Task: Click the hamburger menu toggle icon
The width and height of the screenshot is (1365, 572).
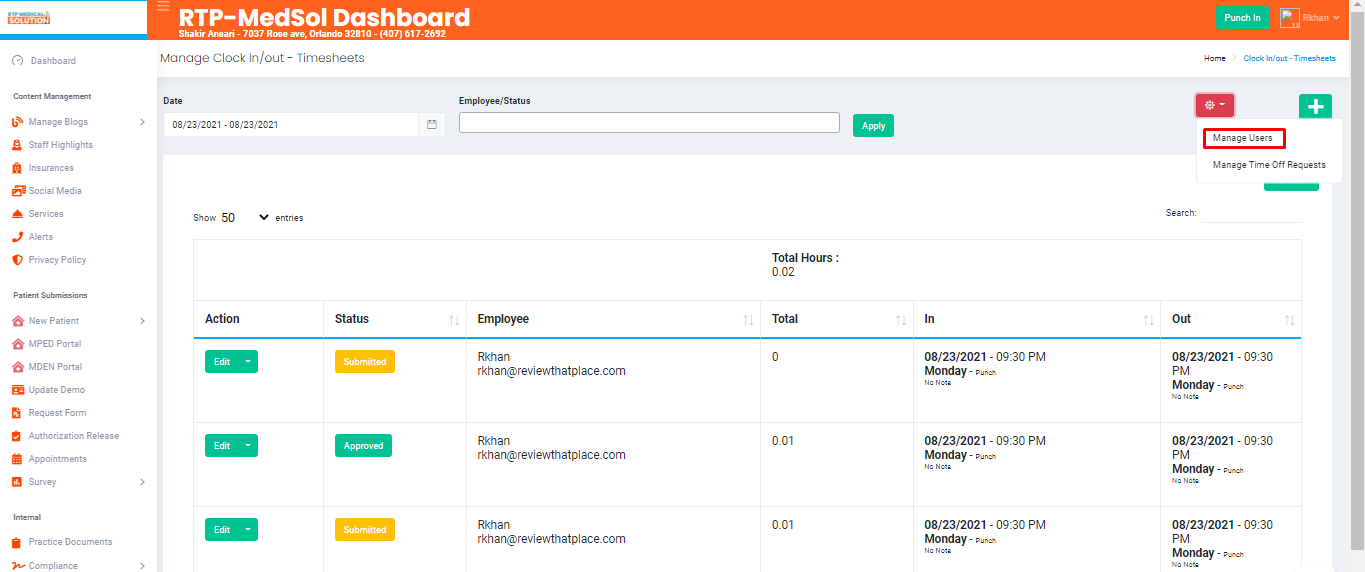Action: (163, 6)
